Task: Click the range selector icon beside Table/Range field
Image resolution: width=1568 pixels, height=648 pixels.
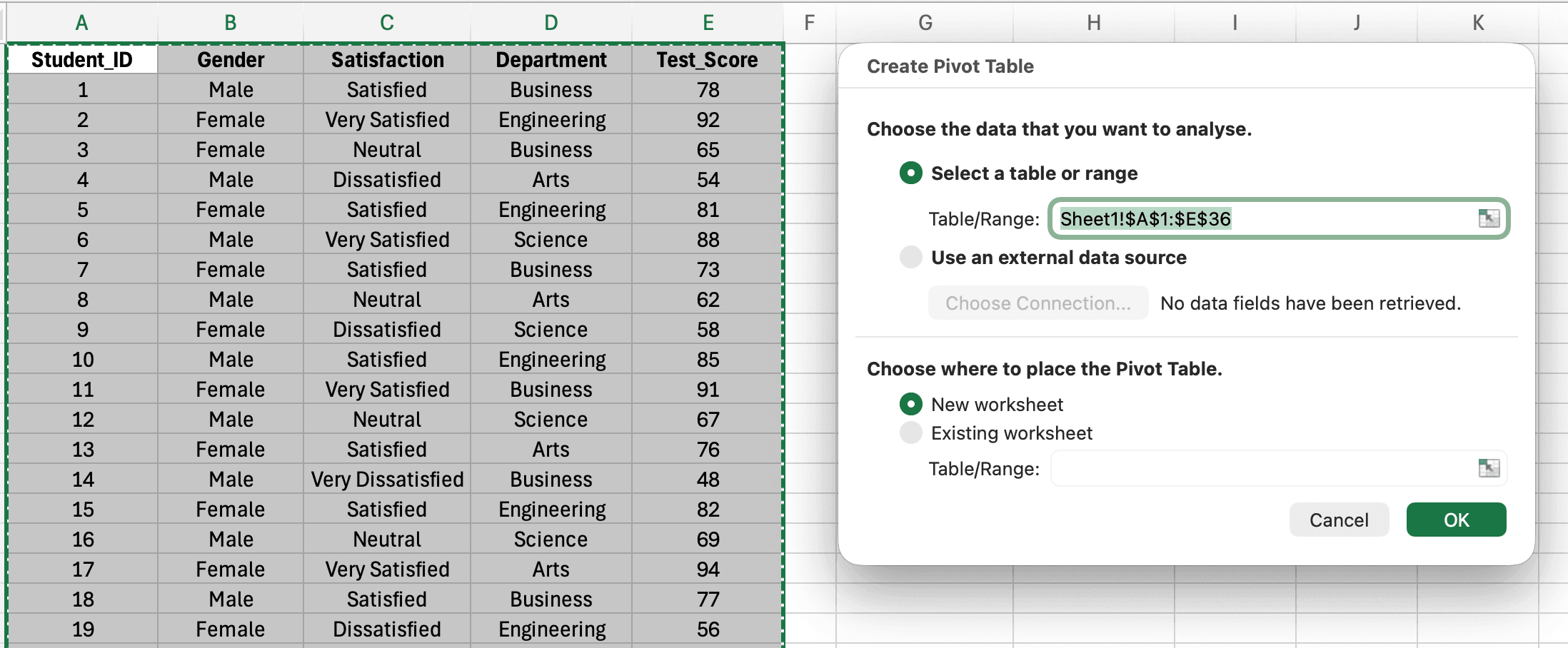Action: coord(1489,218)
